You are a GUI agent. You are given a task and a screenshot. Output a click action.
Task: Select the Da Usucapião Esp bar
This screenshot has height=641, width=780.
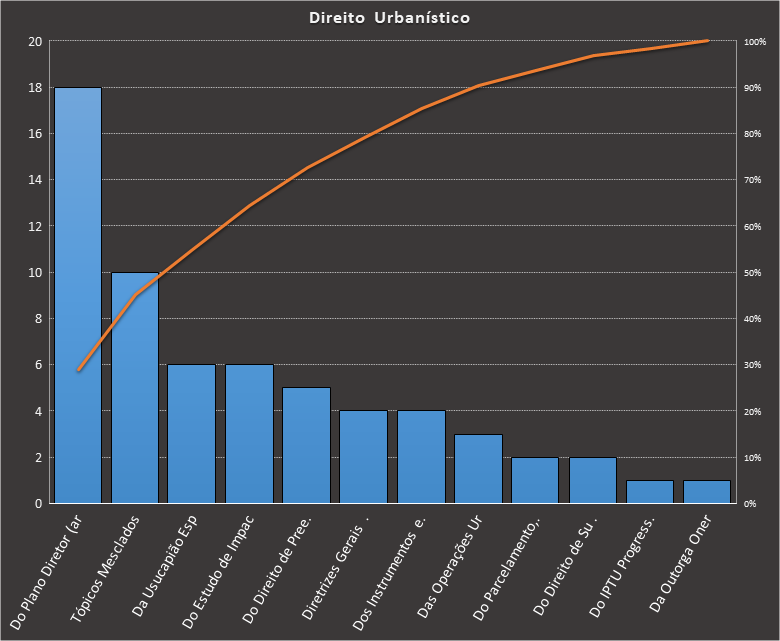click(191, 434)
